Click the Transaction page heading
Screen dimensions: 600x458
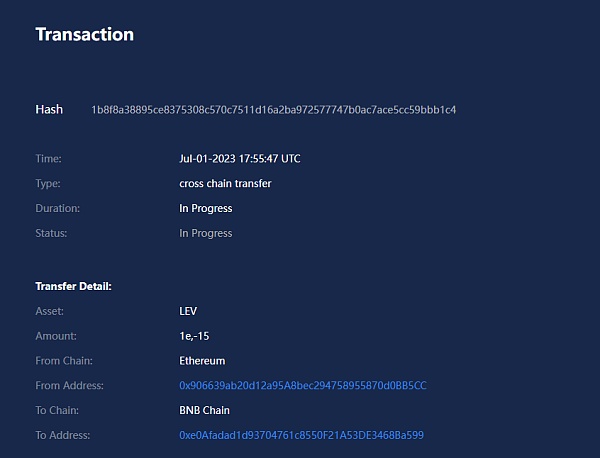(x=85, y=34)
